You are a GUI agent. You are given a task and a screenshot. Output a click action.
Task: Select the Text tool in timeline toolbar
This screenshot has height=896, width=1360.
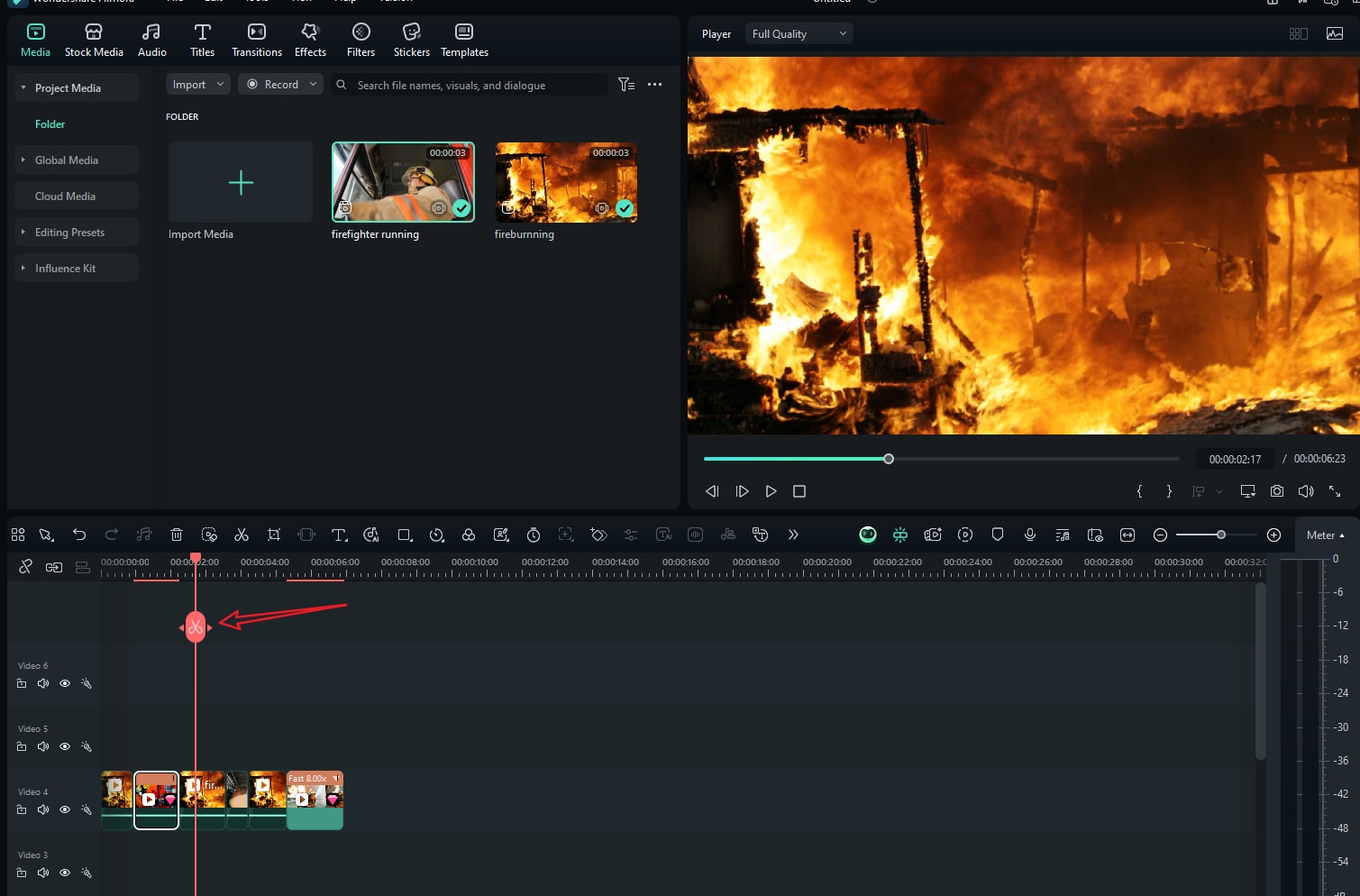(x=339, y=535)
